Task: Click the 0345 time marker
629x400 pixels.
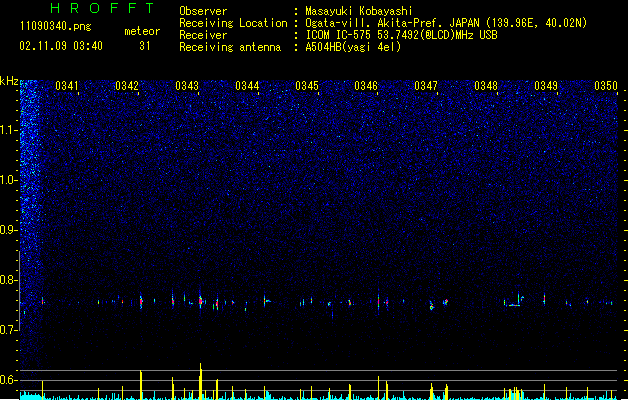Action: [307, 86]
